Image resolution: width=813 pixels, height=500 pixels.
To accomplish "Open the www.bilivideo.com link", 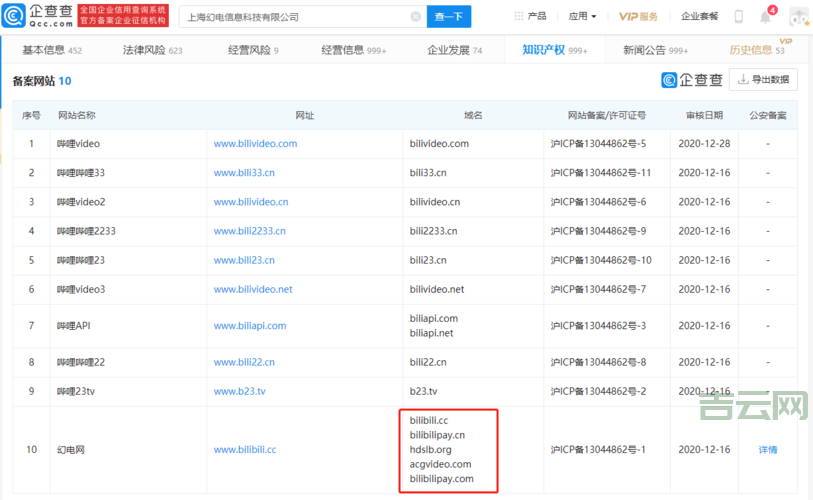I will point(255,143).
